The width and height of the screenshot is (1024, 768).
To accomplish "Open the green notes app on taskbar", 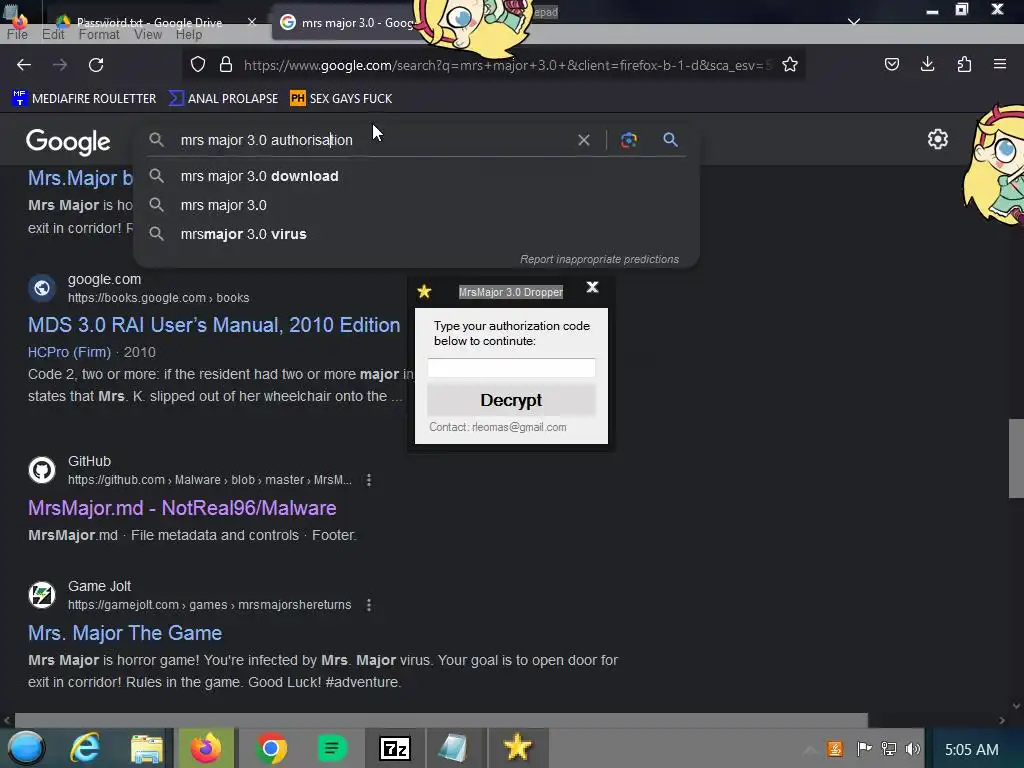I will (x=332, y=748).
